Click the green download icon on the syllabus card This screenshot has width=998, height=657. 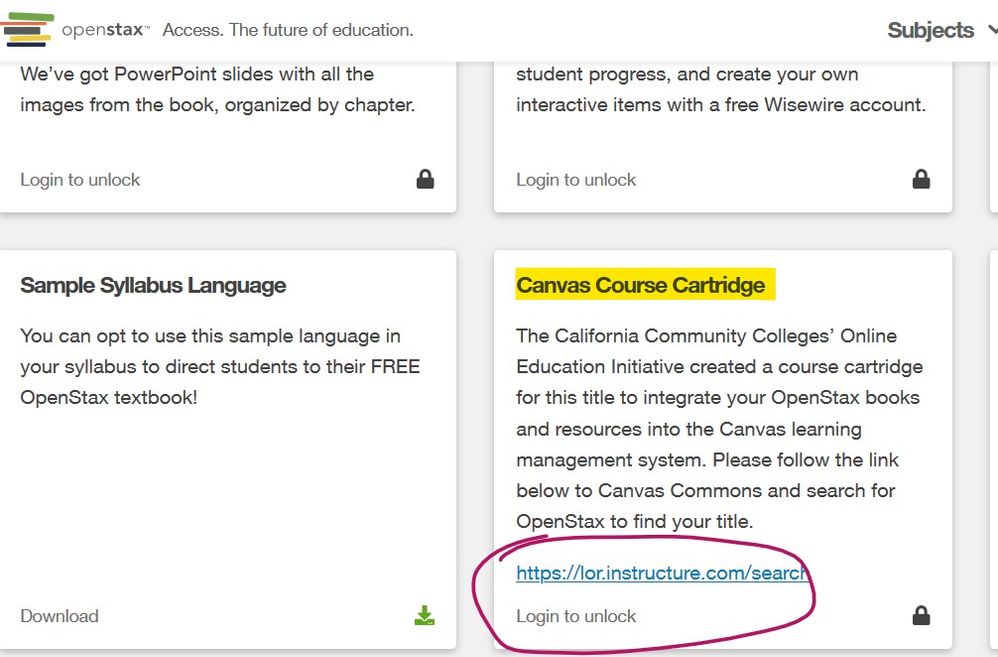[x=424, y=614]
